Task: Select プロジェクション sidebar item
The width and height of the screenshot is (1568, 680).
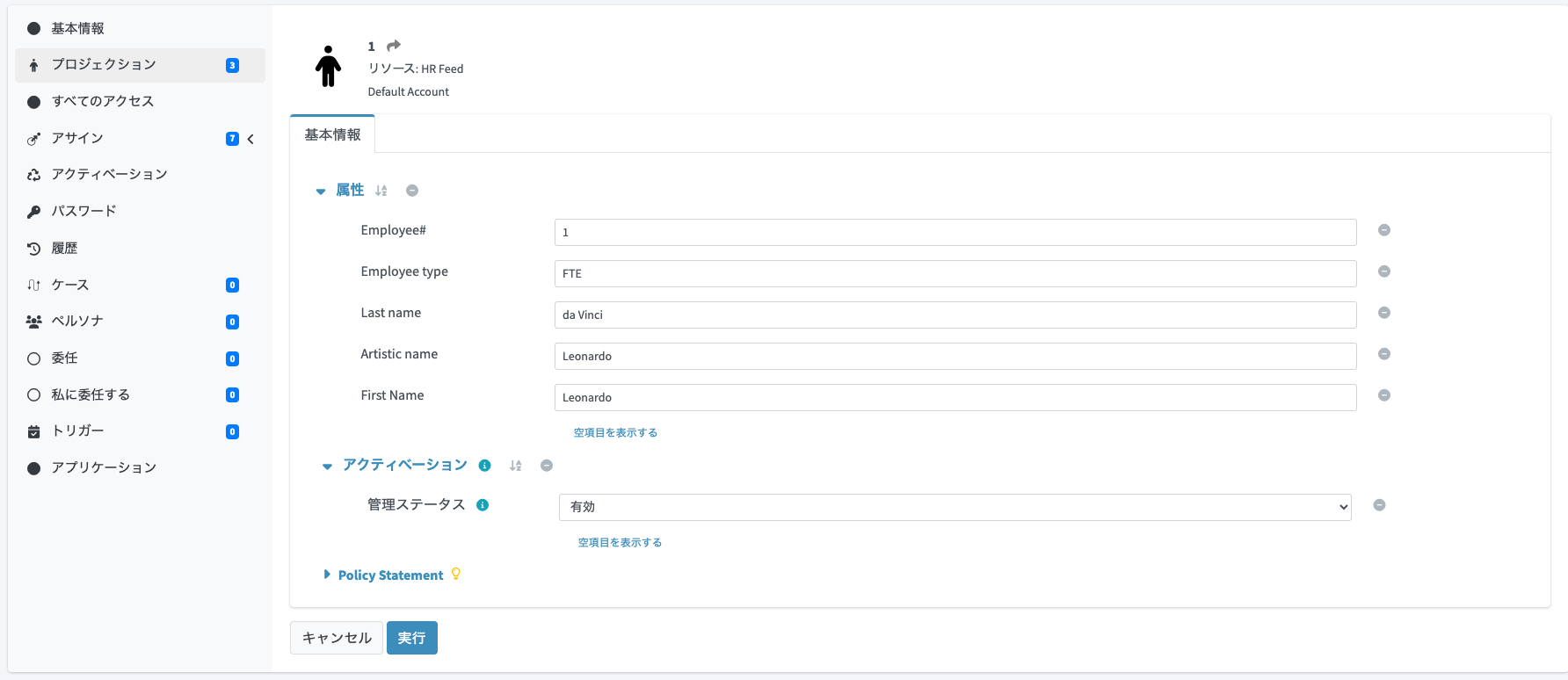Action: click(x=140, y=65)
